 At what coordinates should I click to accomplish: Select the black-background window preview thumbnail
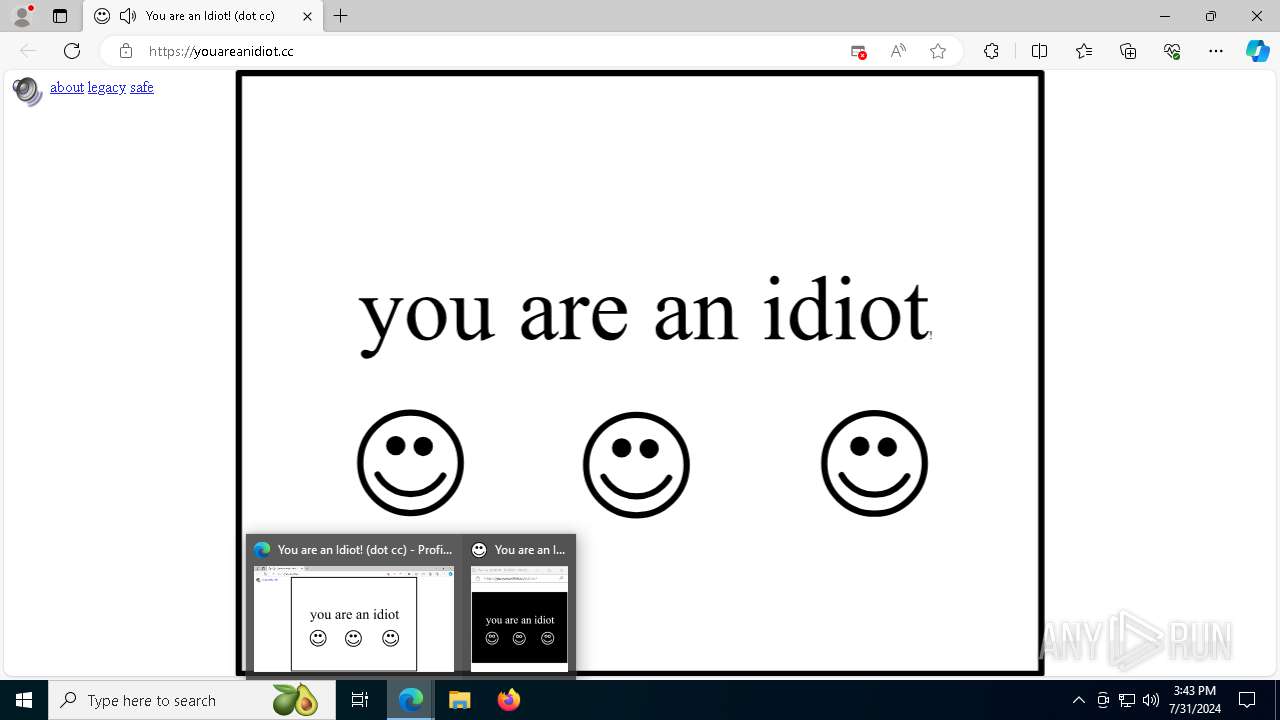(519, 619)
